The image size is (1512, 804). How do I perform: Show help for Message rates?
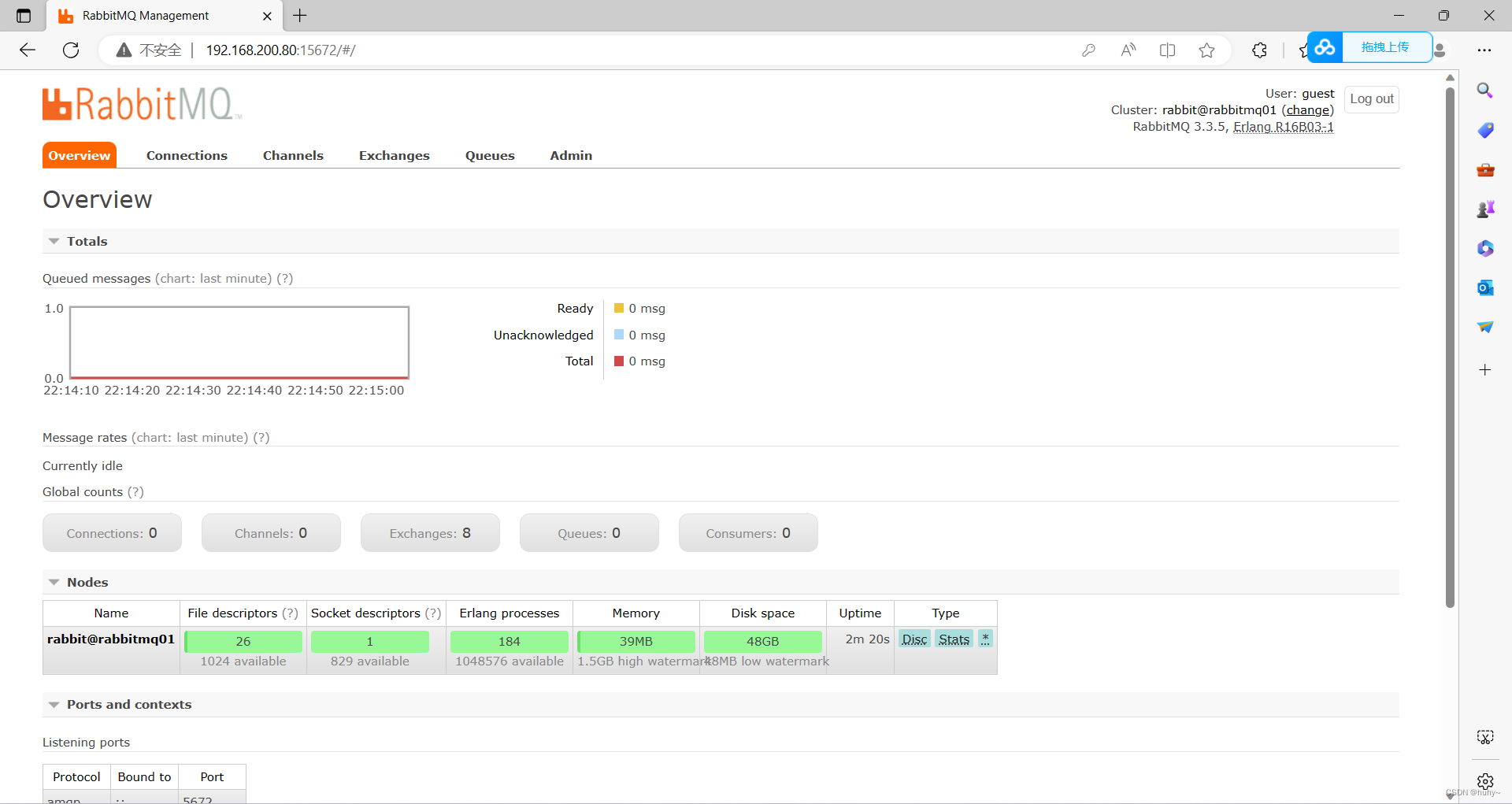click(x=261, y=438)
